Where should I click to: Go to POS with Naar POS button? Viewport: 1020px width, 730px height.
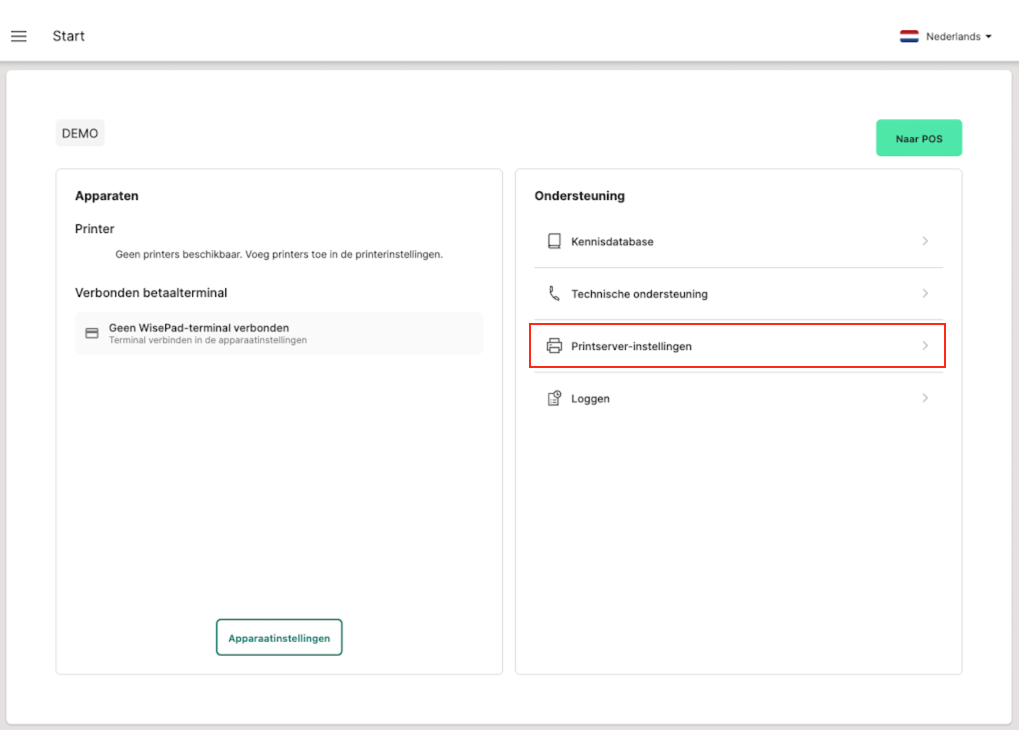(x=918, y=139)
